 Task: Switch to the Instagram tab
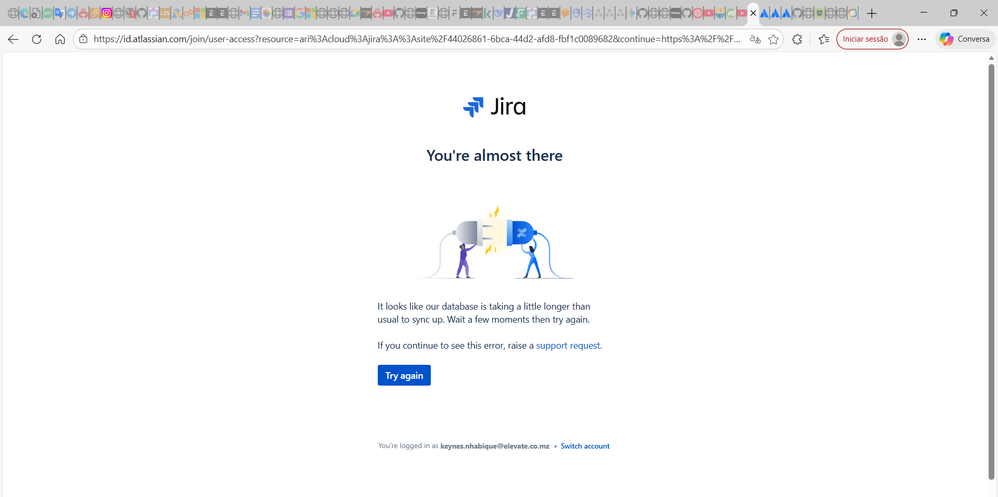tap(107, 13)
